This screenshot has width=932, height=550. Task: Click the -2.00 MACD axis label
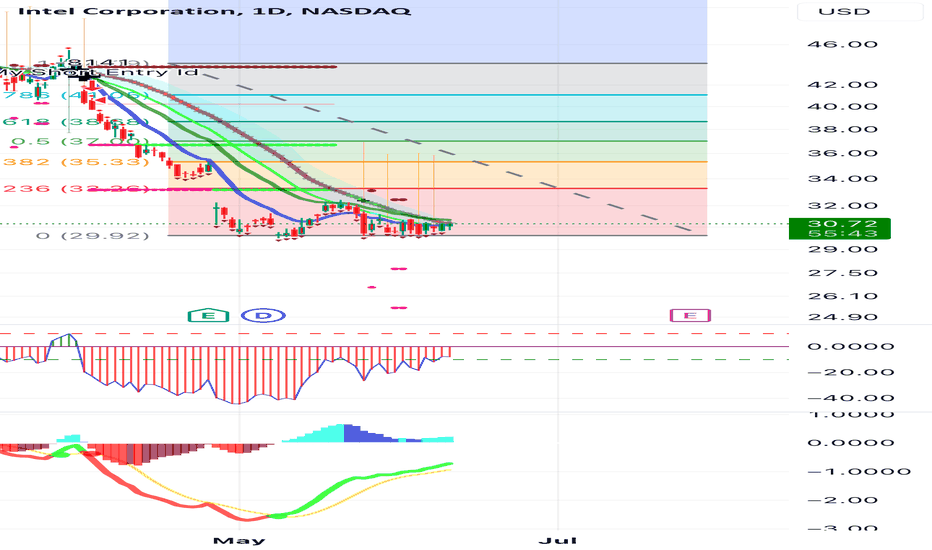(x=842, y=500)
